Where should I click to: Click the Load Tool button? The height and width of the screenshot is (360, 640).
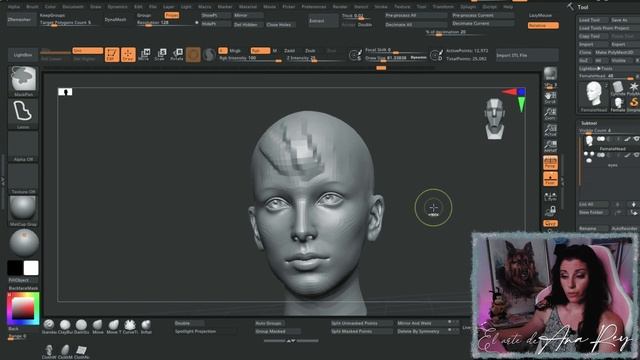(x=592, y=20)
